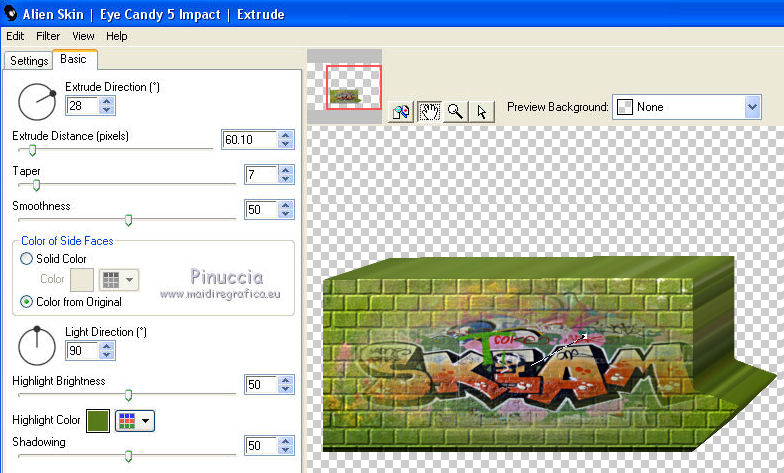
Task: Increase Light Direction with up arrow
Action: [106, 346]
